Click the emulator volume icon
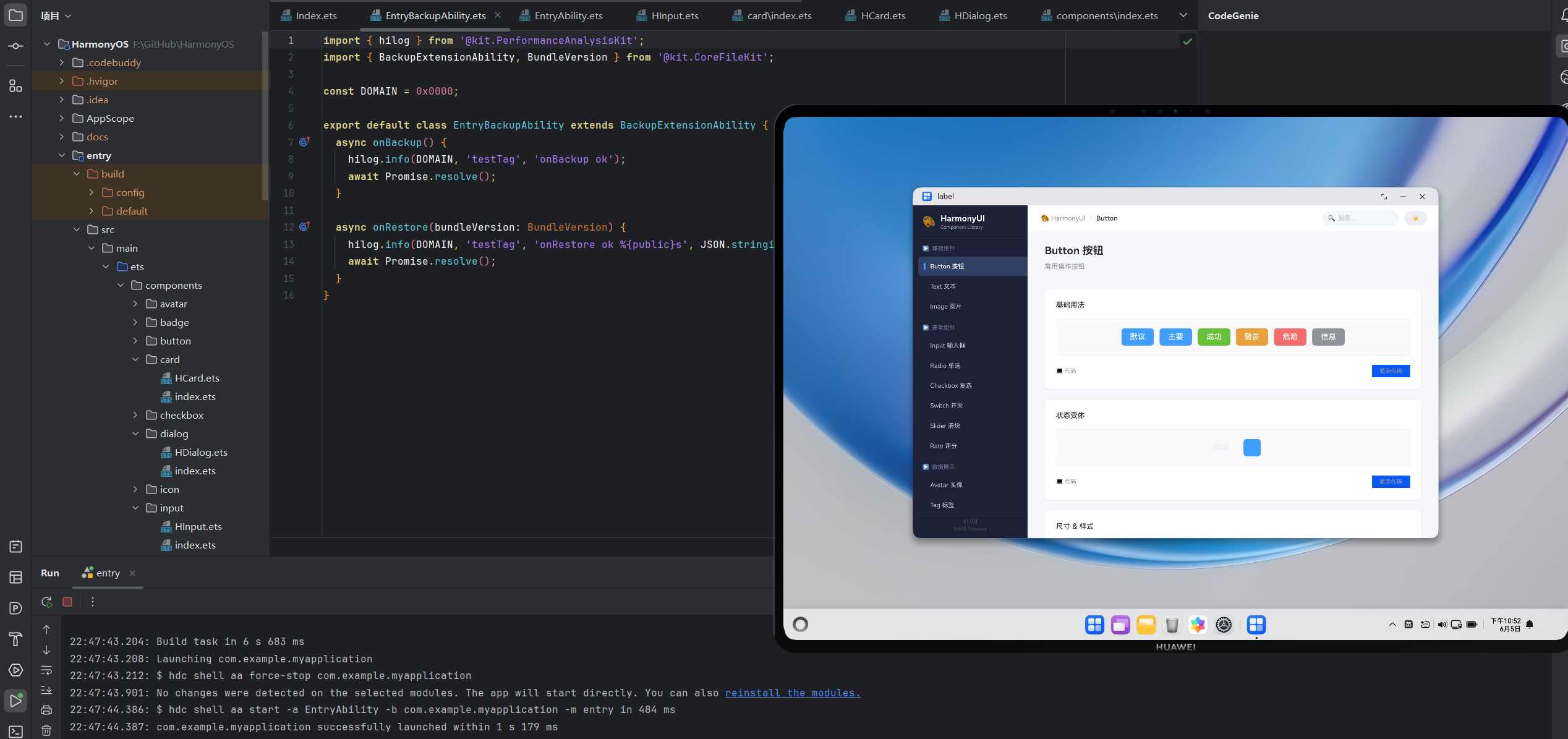Image resolution: width=1568 pixels, height=739 pixels. coord(1442,625)
